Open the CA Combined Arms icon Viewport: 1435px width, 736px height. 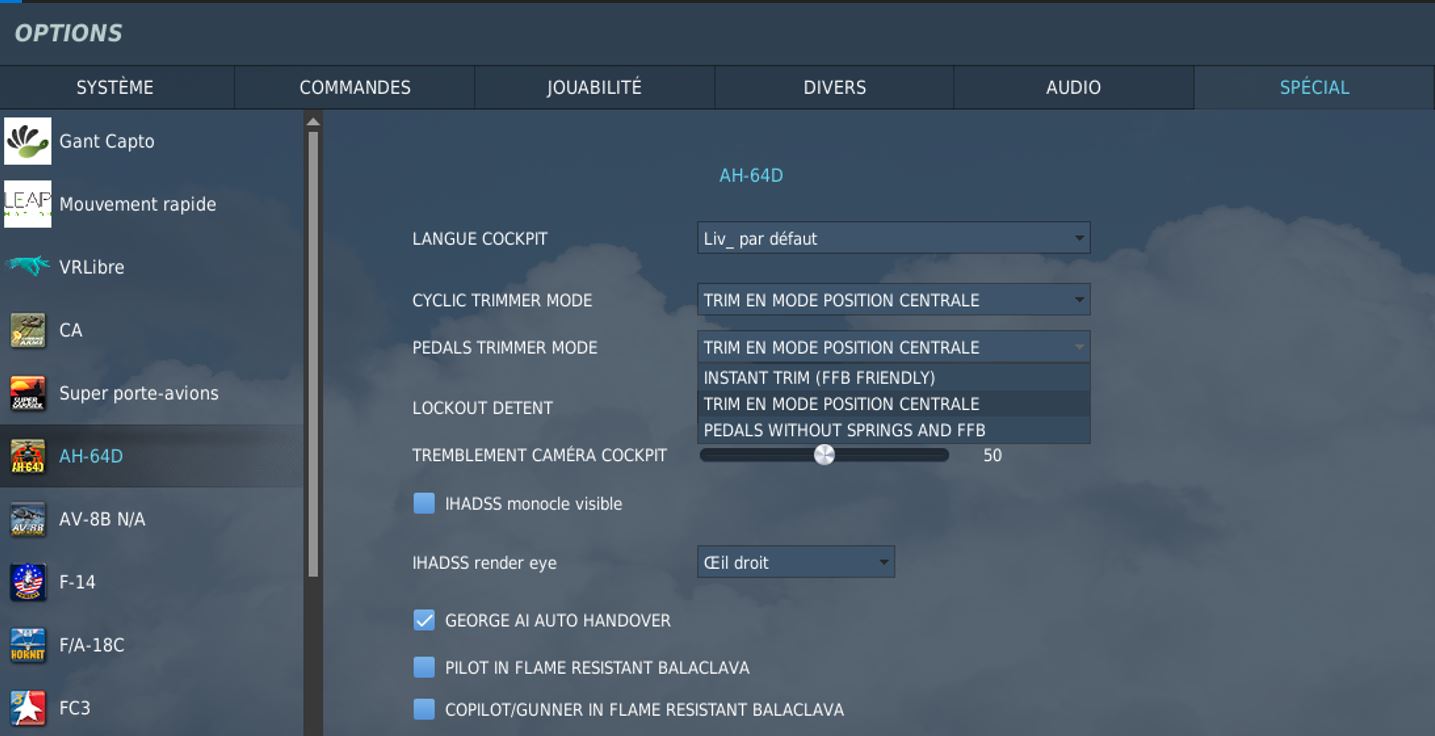27,330
